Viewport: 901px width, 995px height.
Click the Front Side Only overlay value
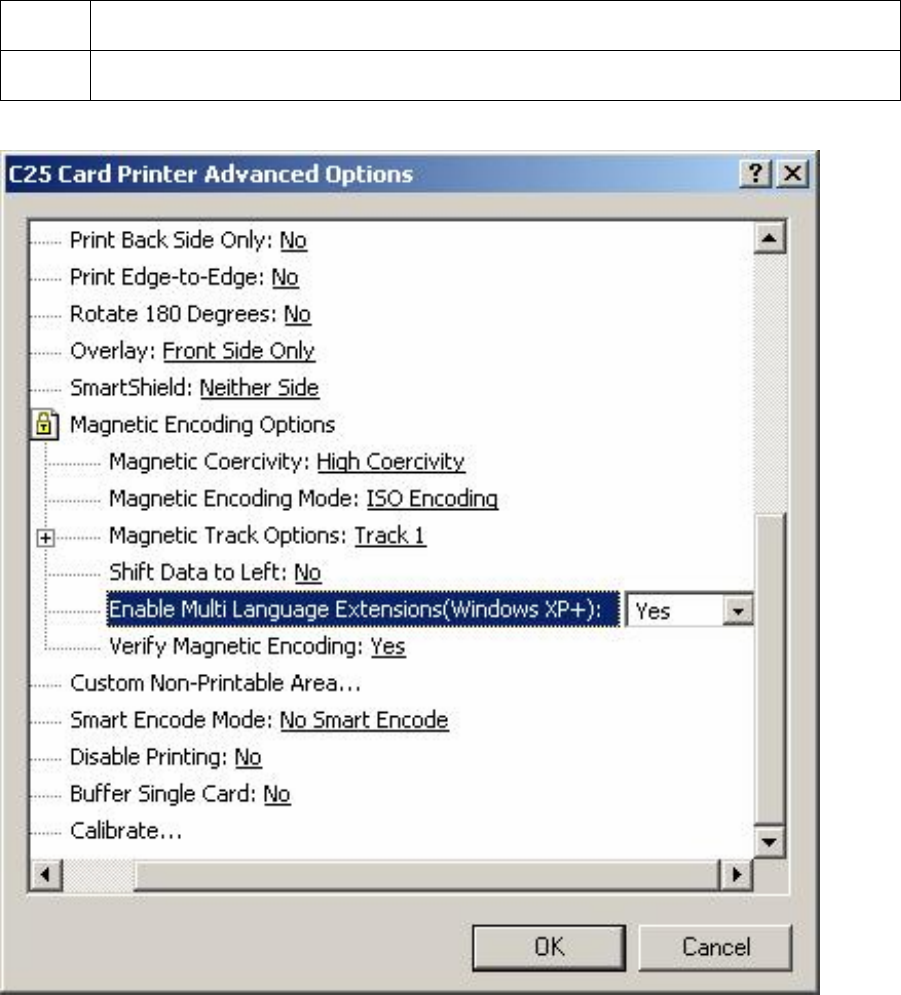(x=239, y=351)
